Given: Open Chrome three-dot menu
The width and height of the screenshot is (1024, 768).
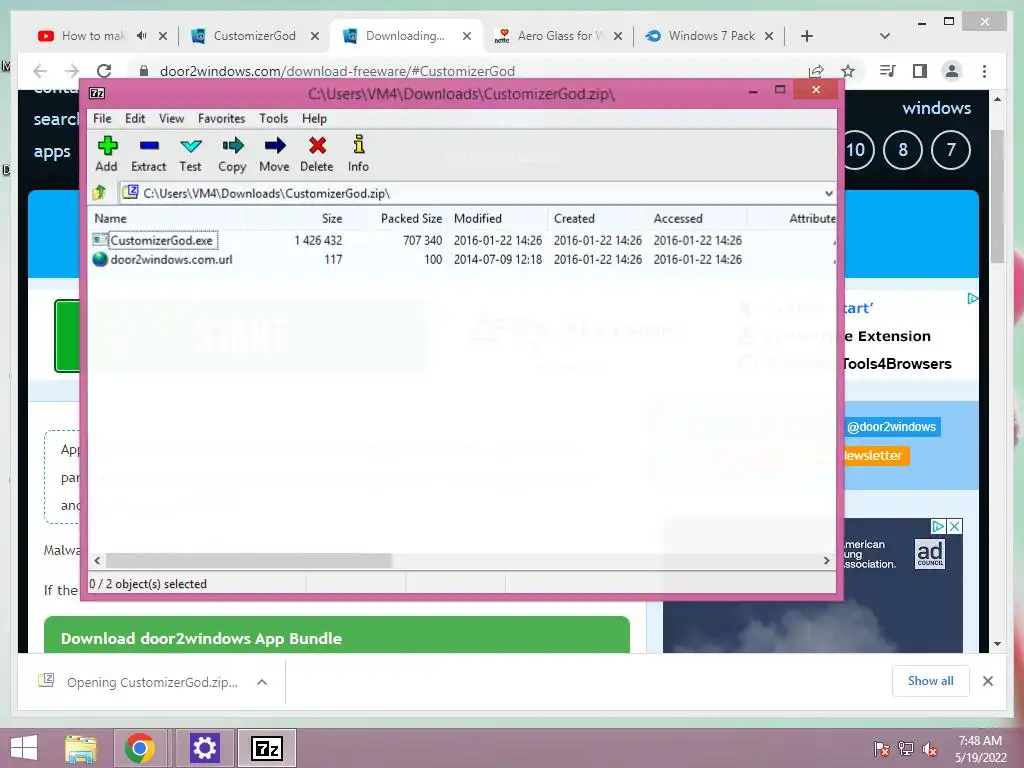Looking at the screenshot, I should coord(984,71).
